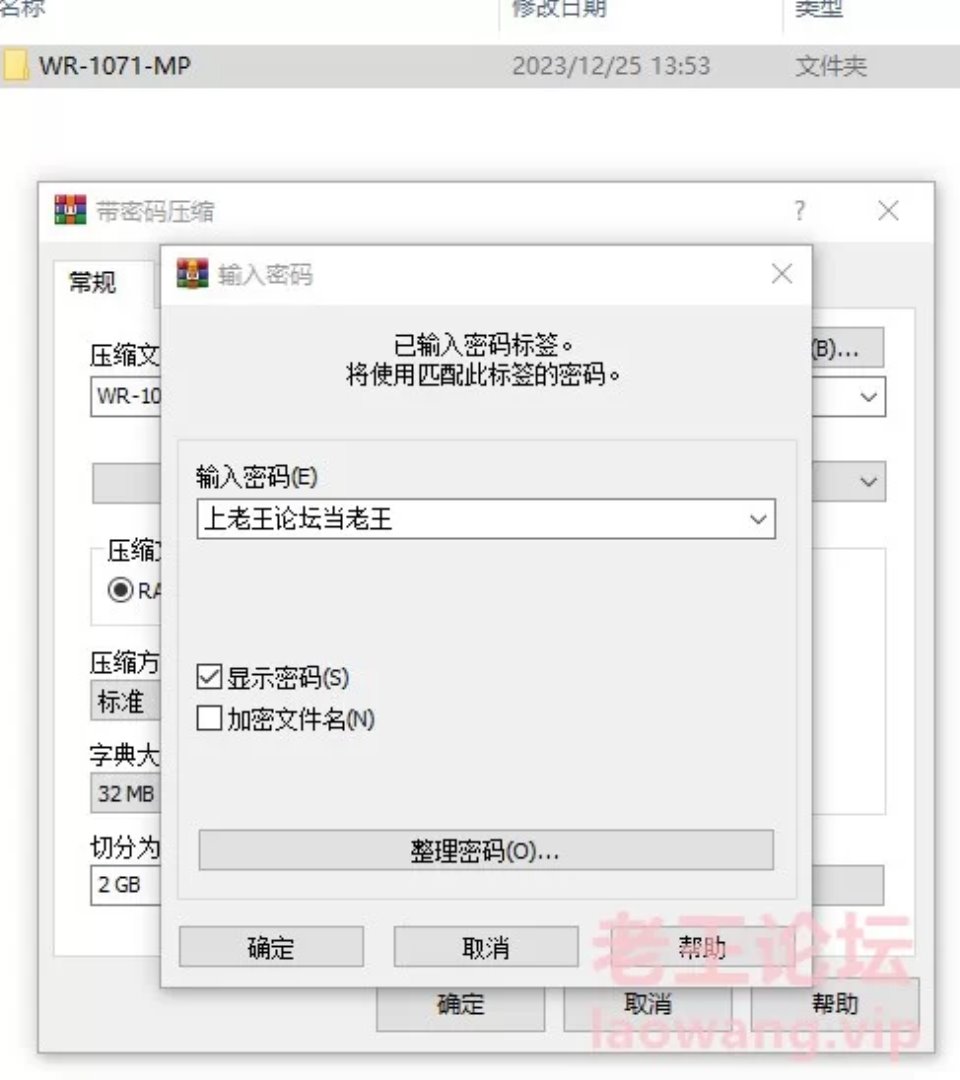Click 取消 in the password dialog

[486, 947]
